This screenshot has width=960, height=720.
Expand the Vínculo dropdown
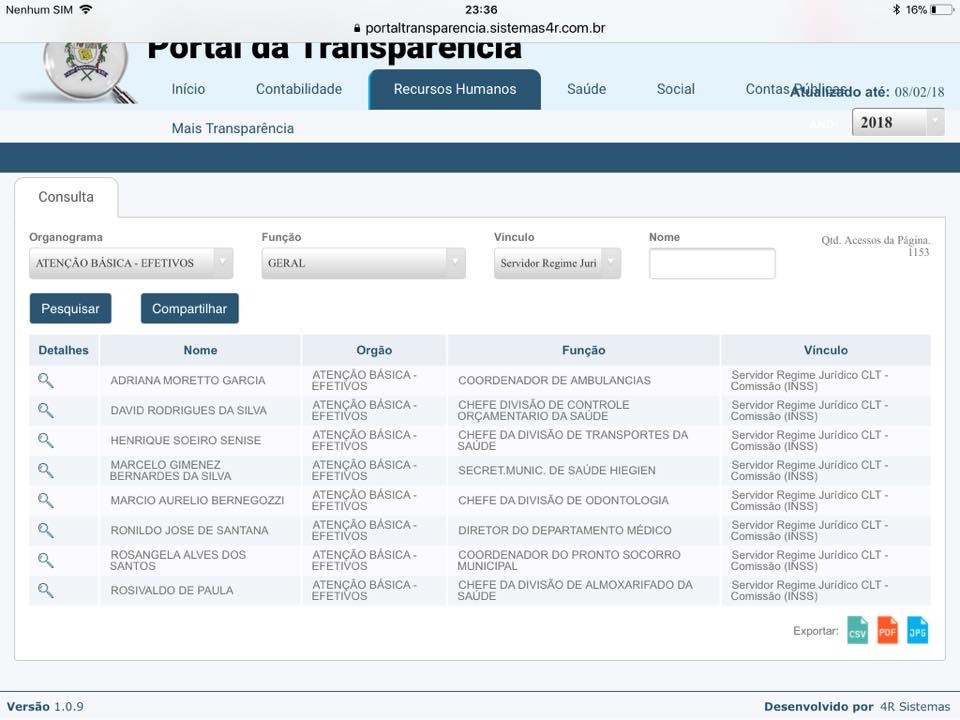[557, 263]
